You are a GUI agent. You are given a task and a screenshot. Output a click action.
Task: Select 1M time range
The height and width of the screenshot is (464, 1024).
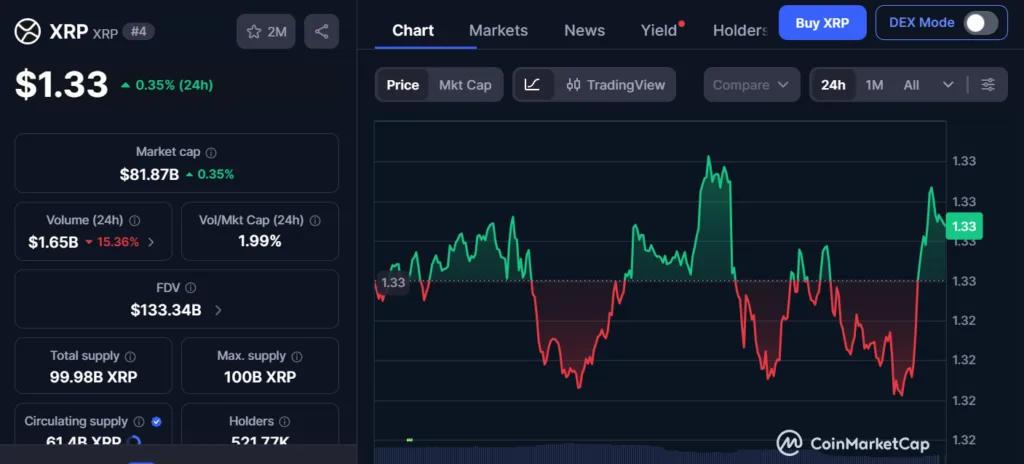pos(874,85)
